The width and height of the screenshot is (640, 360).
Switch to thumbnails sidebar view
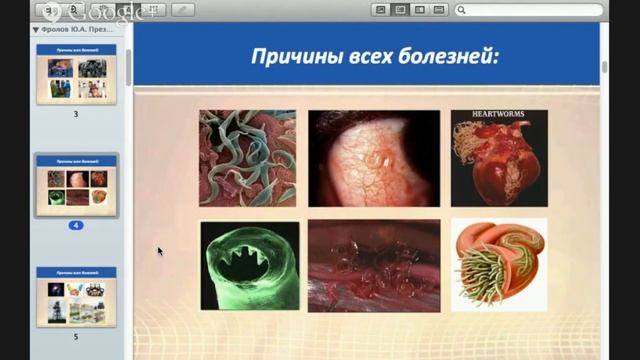400,10
